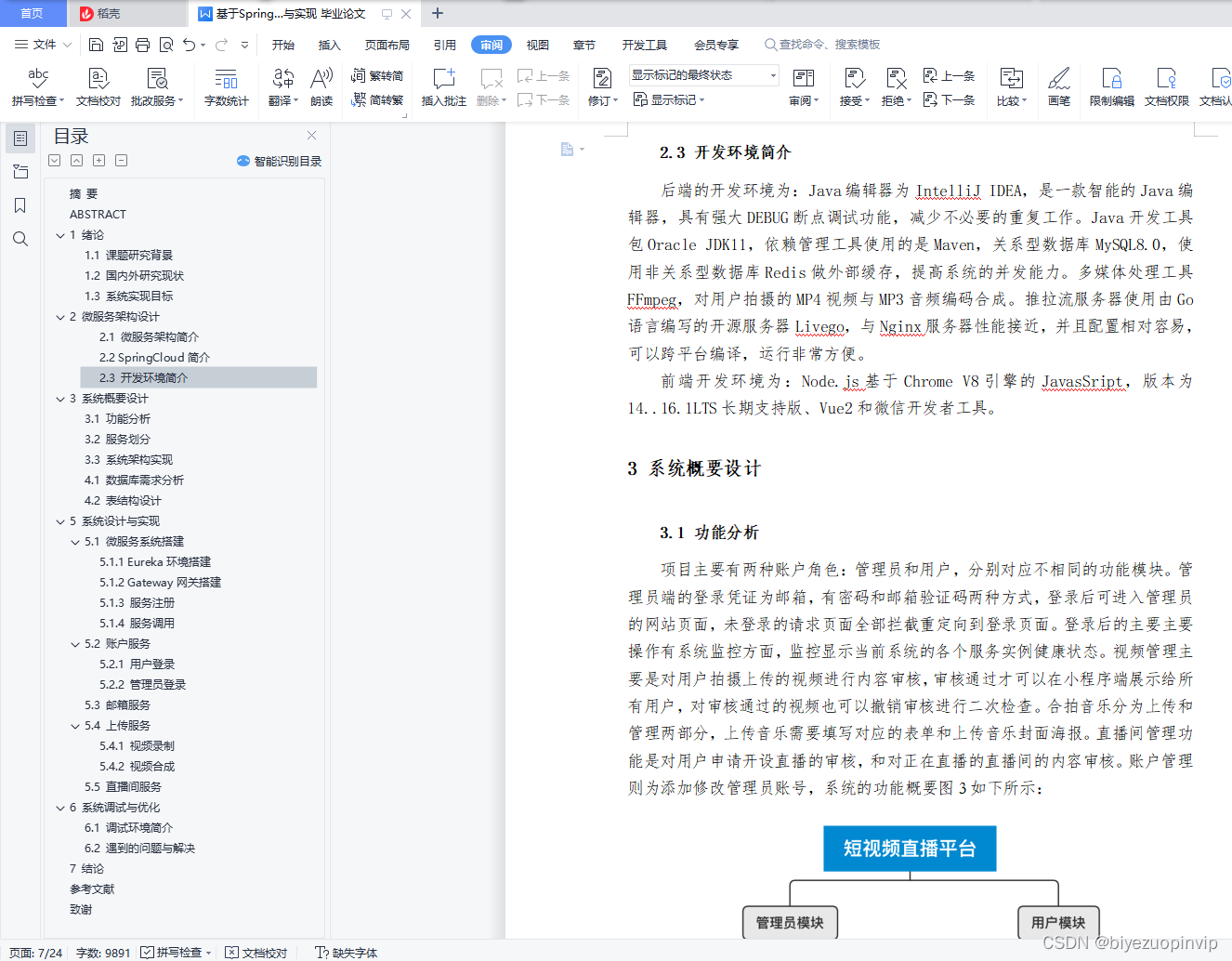Switch to the 会员专享 tab
1232x961 pixels.
pyautogui.click(x=716, y=45)
